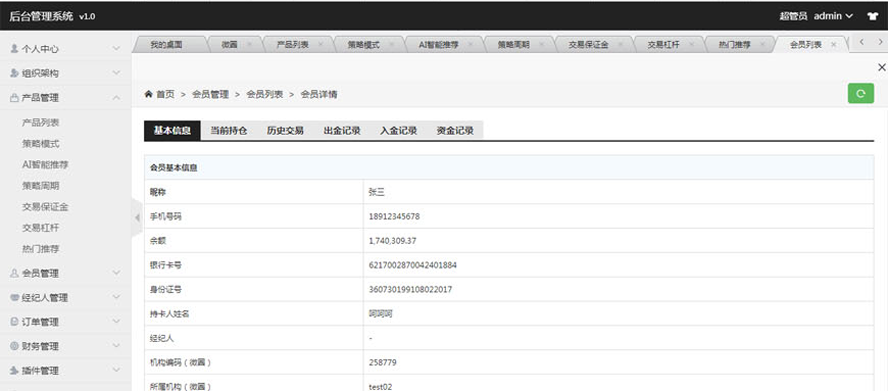Viewport: 888px width, 391px height.
Task: Click the 产品管理 bag icon
Action: pyautogui.click(x=14, y=97)
